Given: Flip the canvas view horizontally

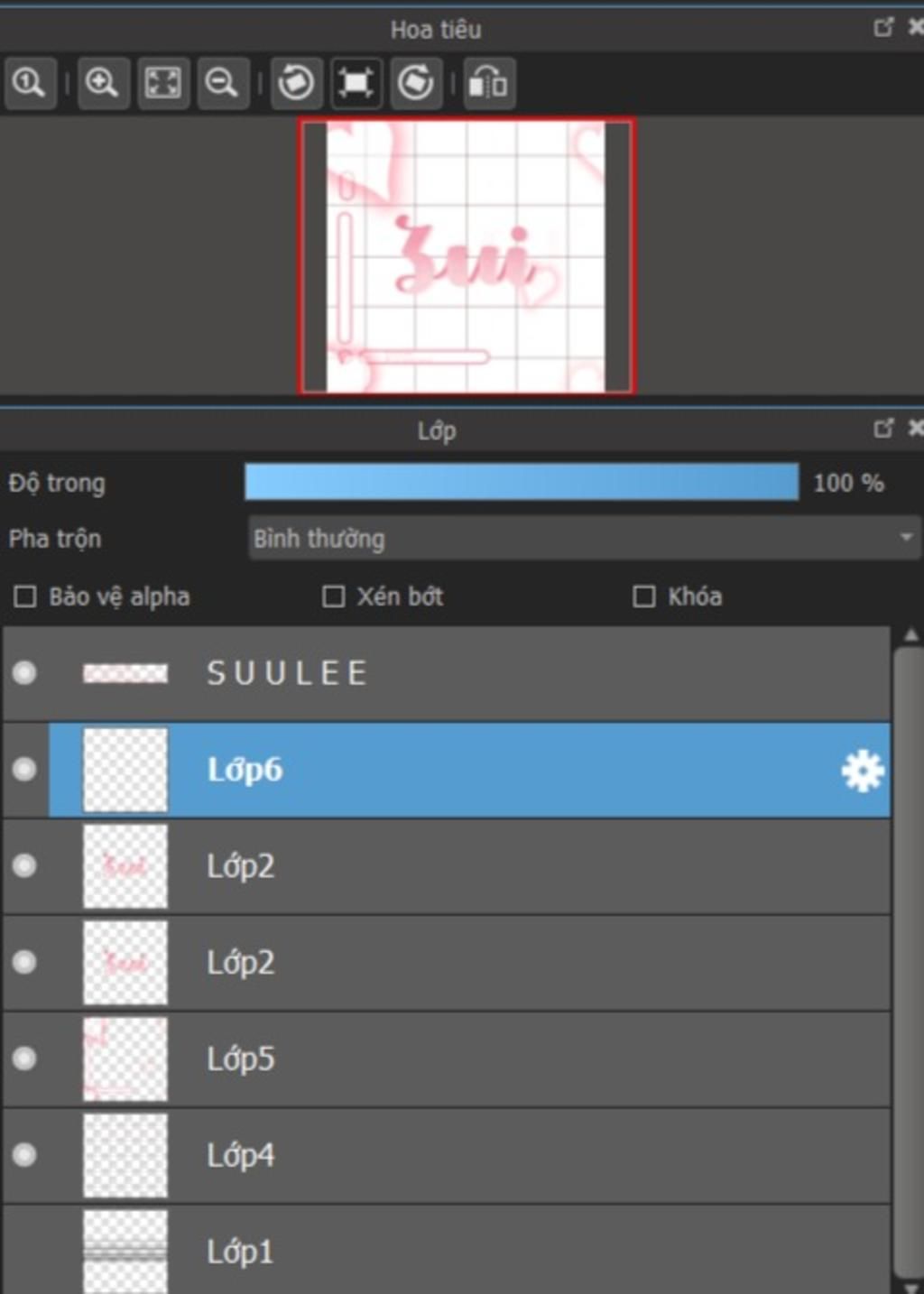Looking at the screenshot, I should click(x=489, y=83).
